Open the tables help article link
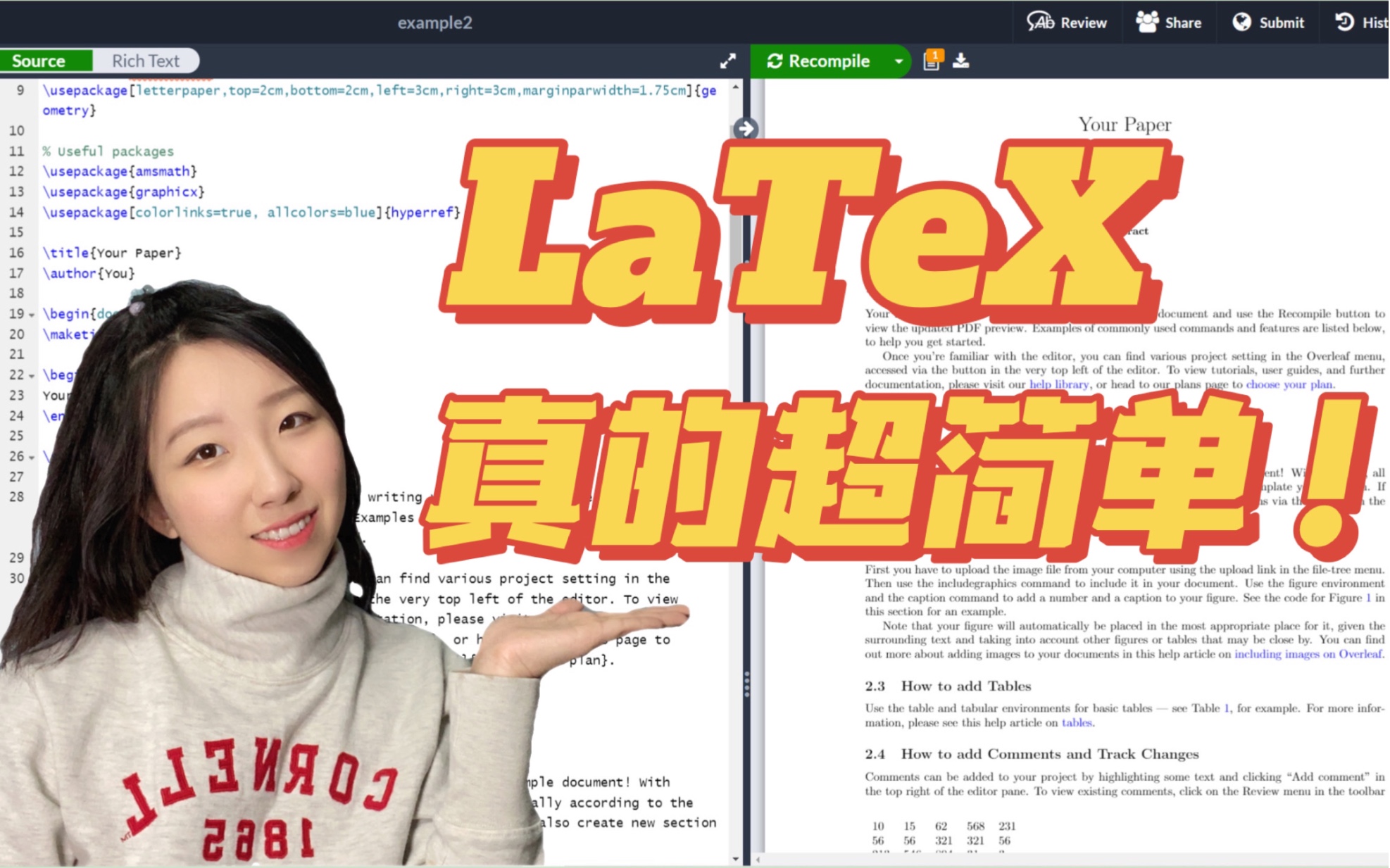The height and width of the screenshot is (868, 1390). tap(1076, 722)
